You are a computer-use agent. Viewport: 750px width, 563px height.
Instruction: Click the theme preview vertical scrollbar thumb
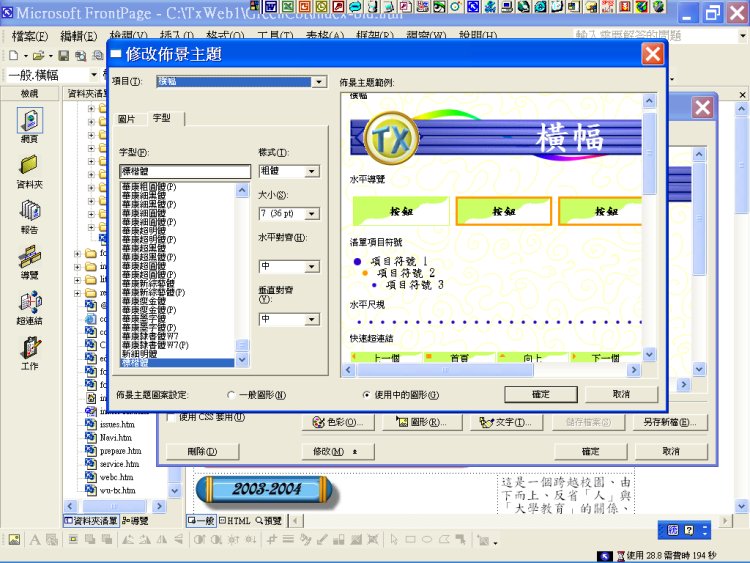[649, 153]
